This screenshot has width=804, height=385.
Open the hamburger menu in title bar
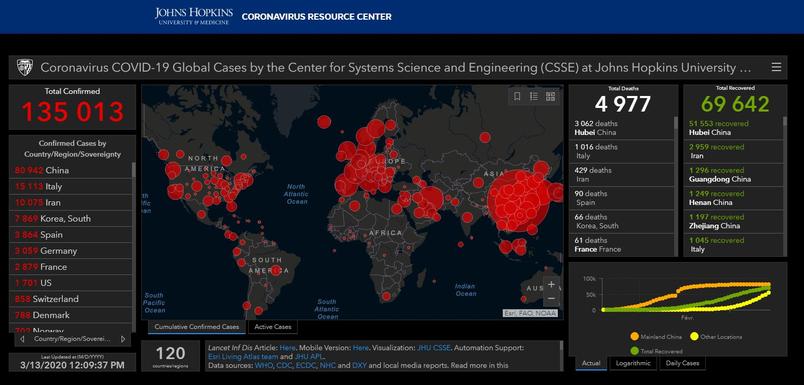(x=776, y=67)
